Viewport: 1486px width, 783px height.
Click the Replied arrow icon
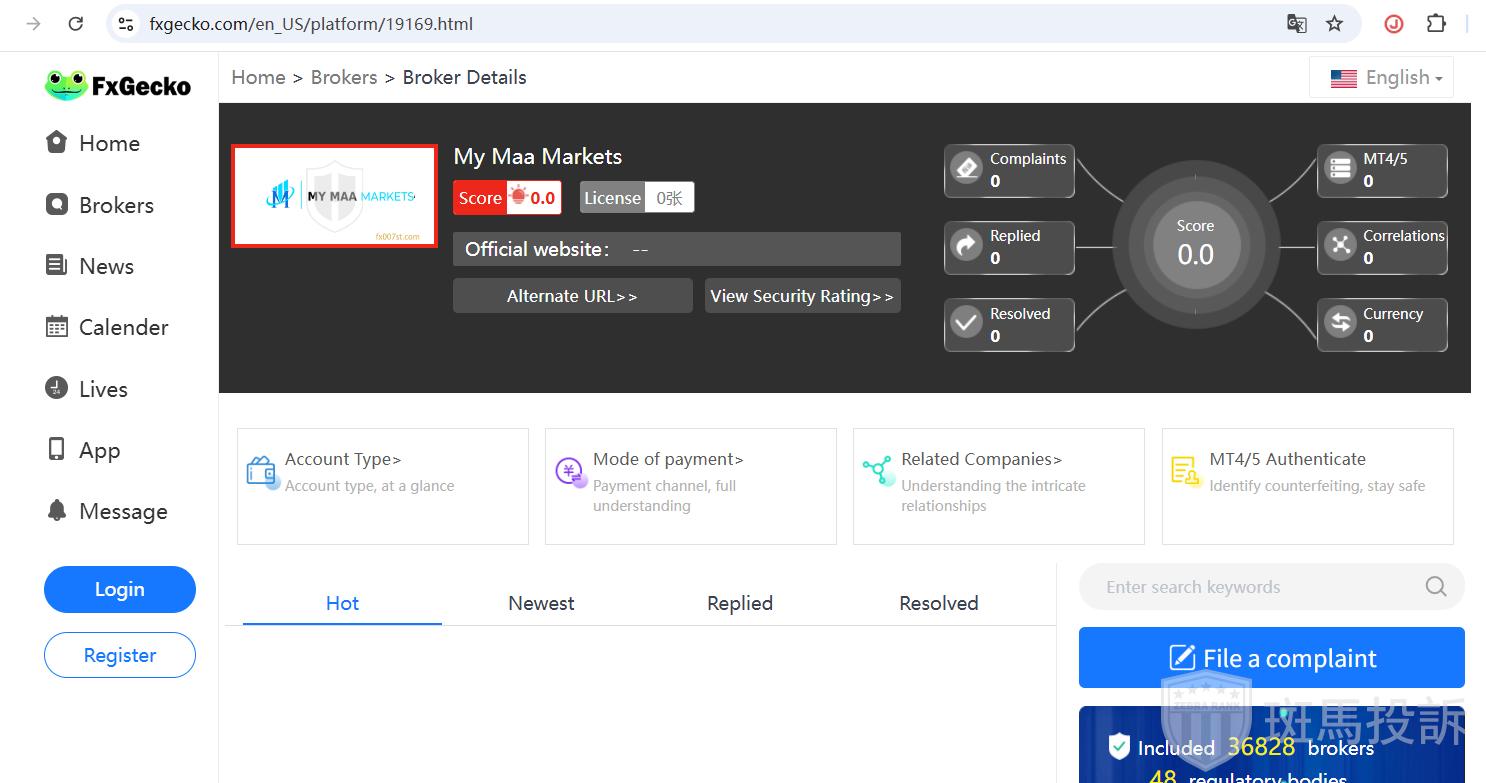[966, 246]
